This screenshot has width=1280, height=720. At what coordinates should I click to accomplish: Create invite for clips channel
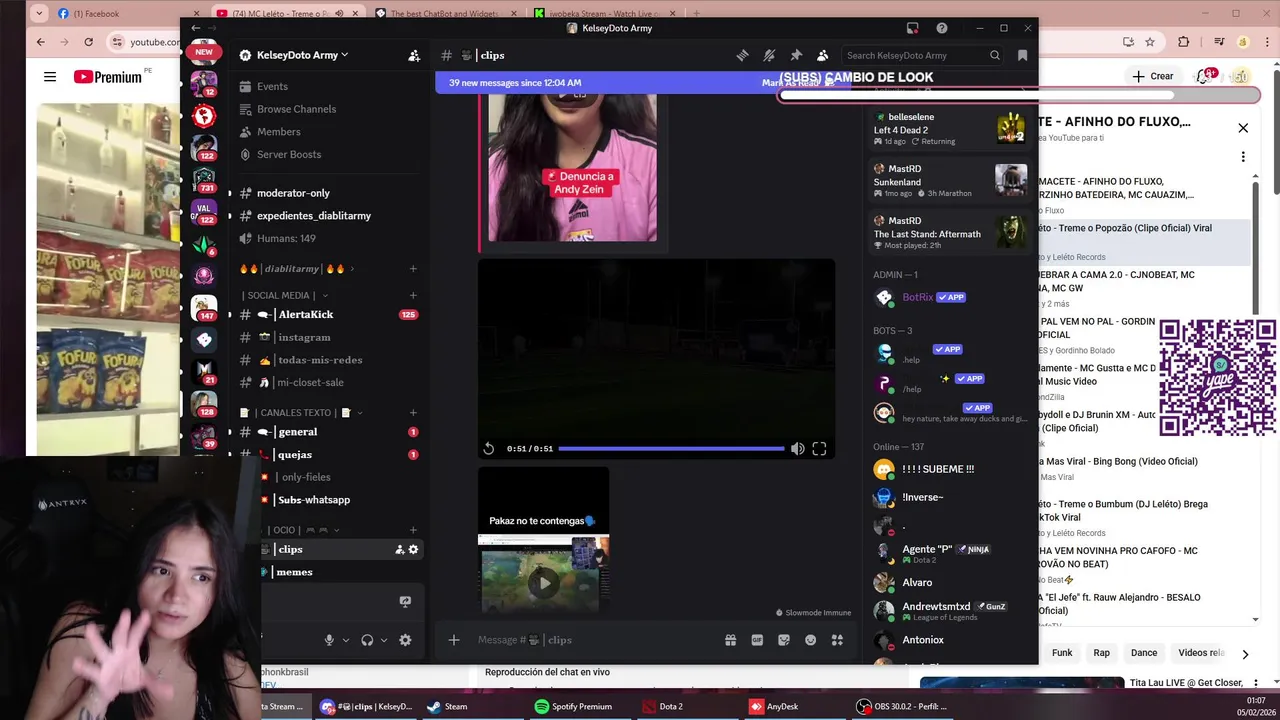399,549
